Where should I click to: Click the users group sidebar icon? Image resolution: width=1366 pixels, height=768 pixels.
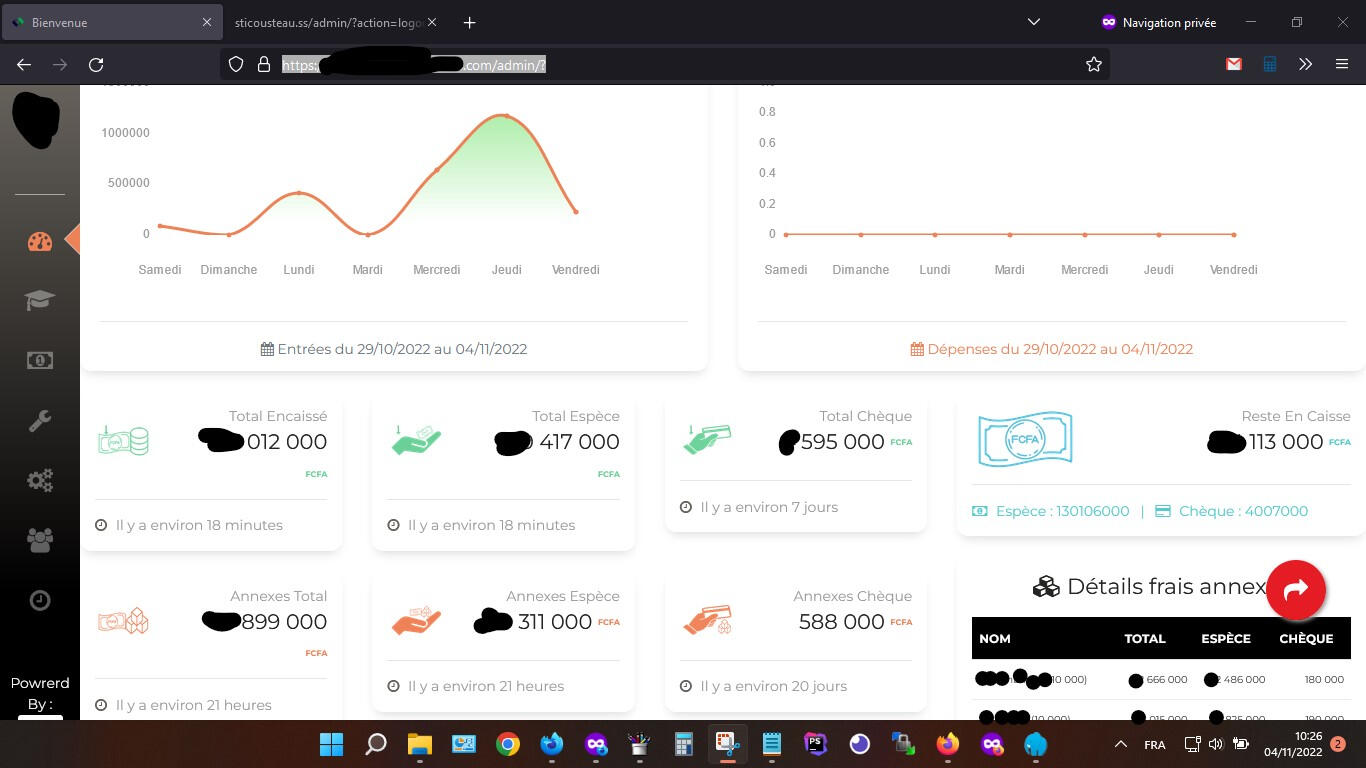click(x=40, y=540)
